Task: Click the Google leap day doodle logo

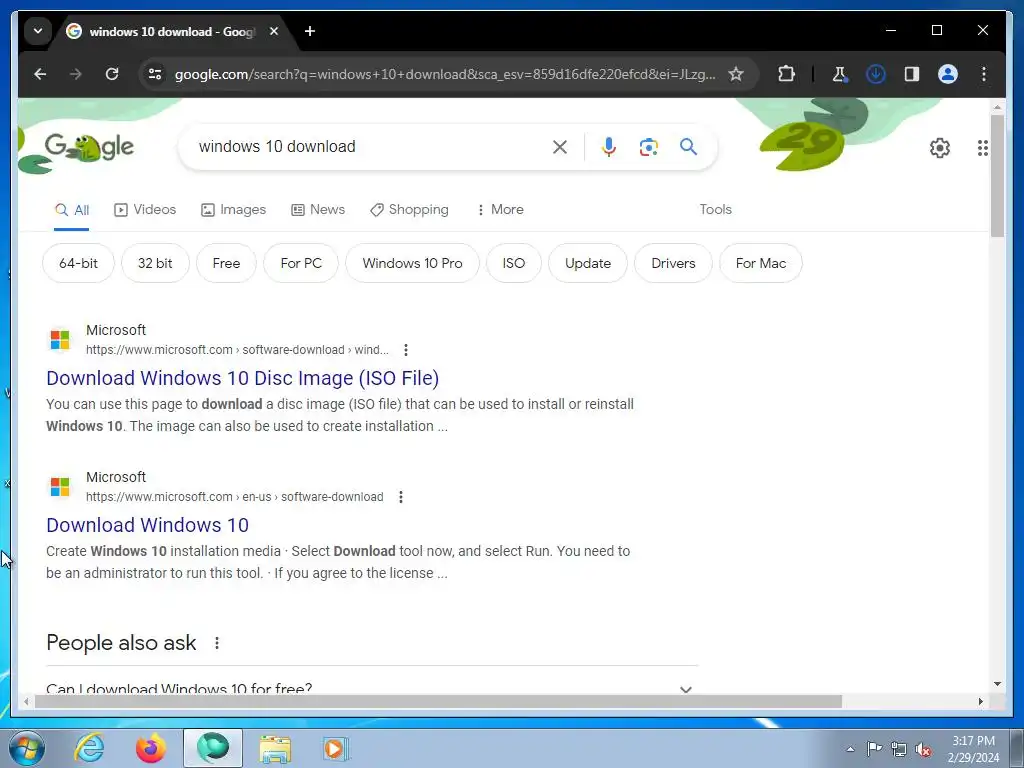Action: (x=89, y=147)
